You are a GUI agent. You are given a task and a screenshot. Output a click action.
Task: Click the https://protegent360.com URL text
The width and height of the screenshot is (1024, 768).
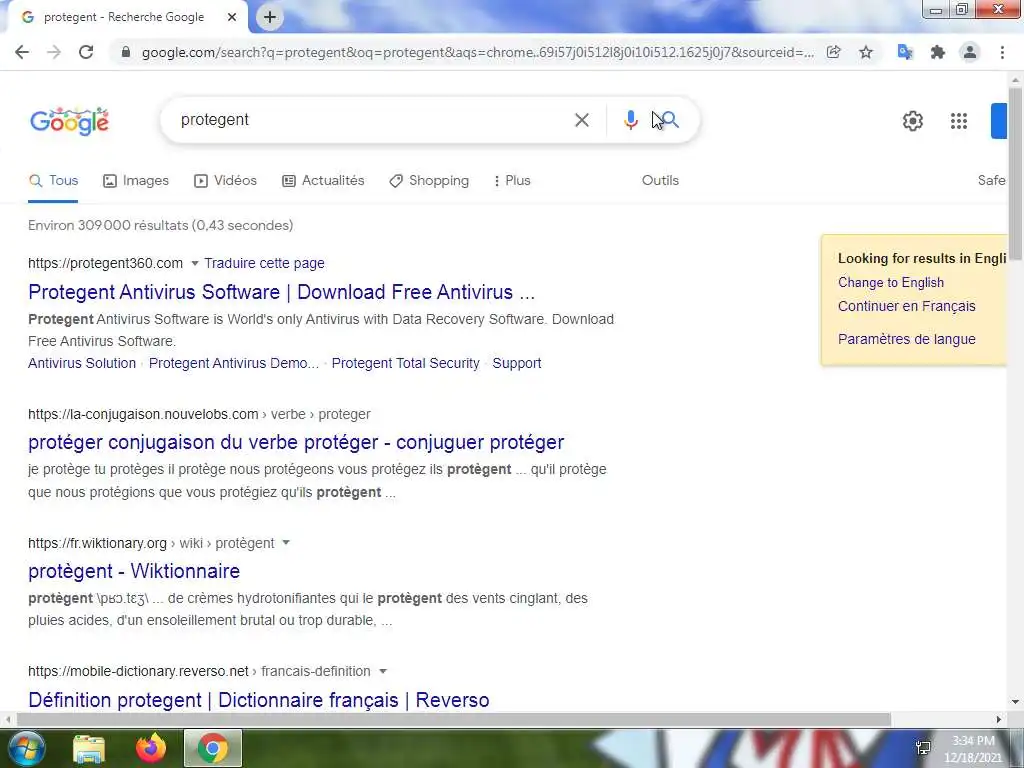click(105, 263)
